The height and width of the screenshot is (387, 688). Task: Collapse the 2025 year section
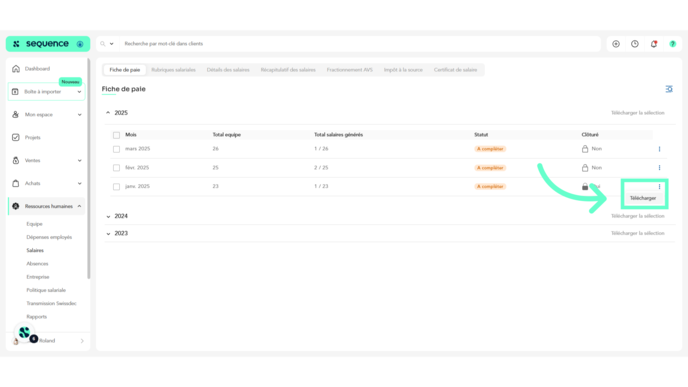[x=108, y=113]
